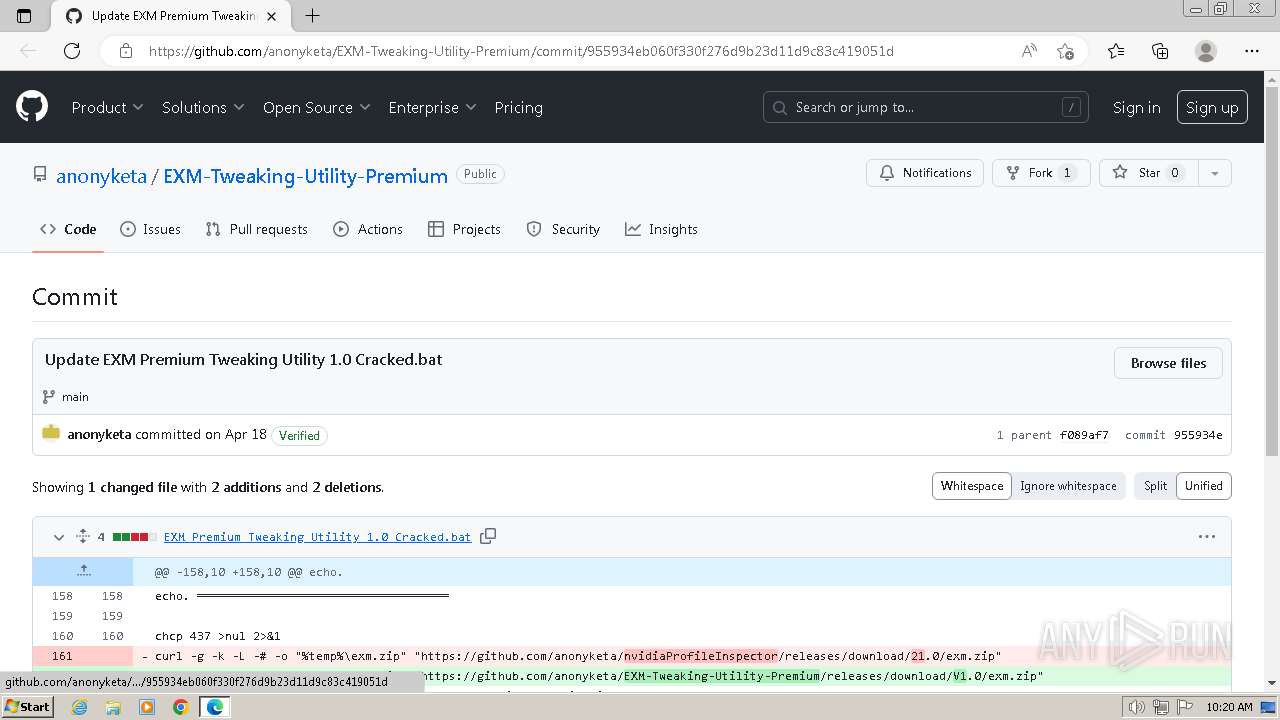Screen dimensions: 1280x720
Task: Open Google Chrome from taskbar
Action: point(181,707)
